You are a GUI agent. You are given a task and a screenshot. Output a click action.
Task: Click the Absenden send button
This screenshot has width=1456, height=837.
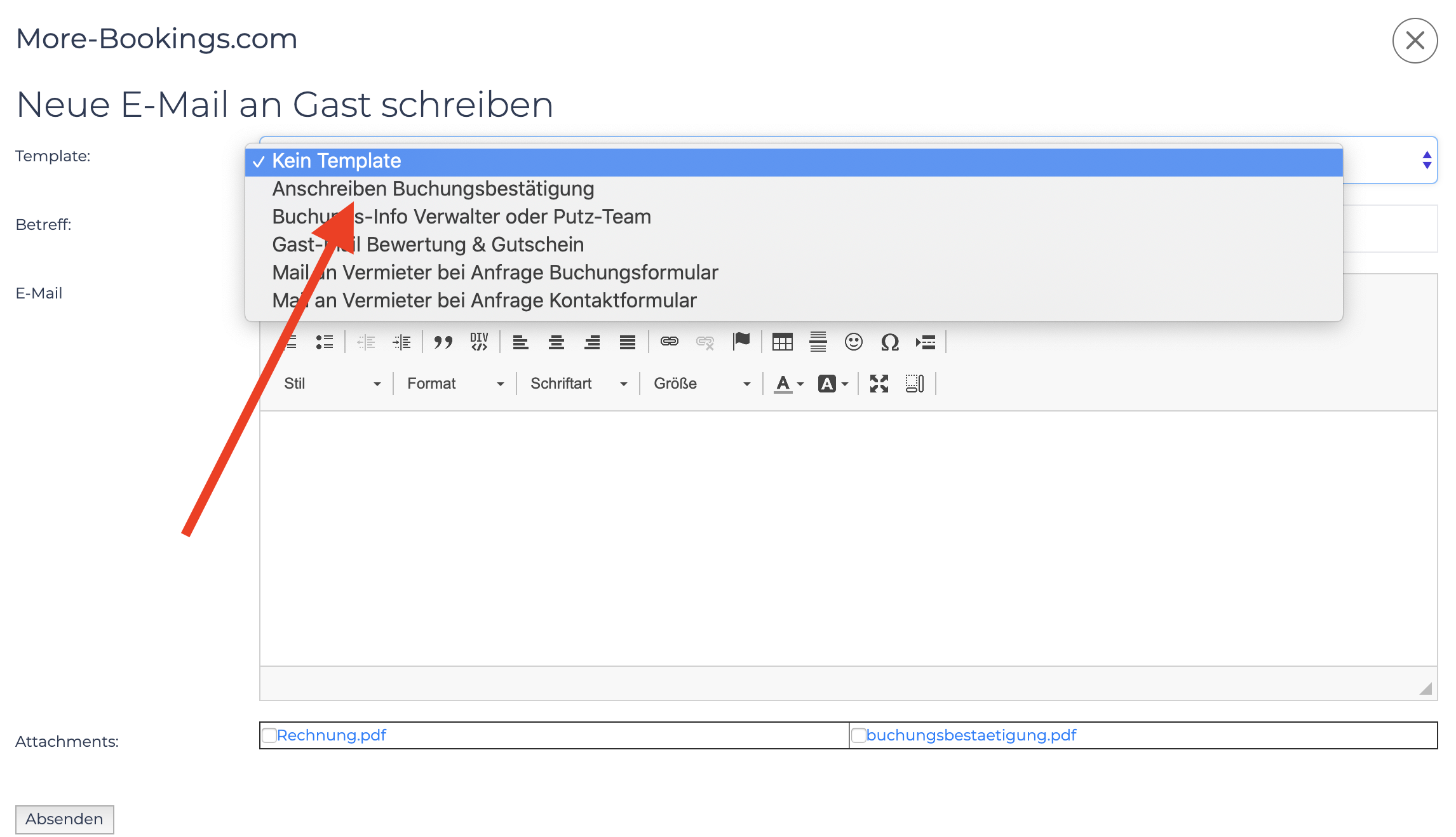tap(65, 819)
